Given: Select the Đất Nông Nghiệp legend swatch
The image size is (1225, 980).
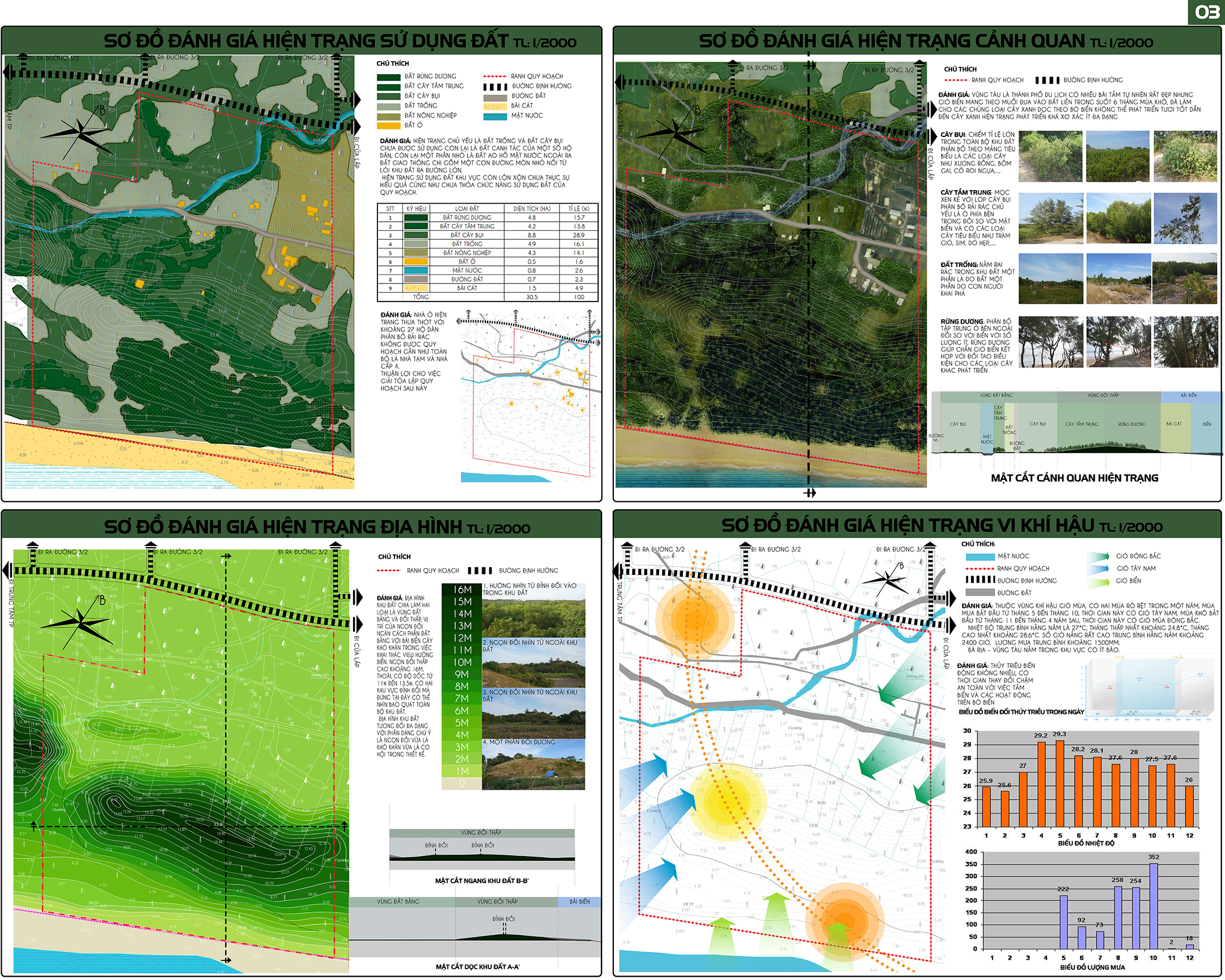Looking at the screenshot, I should [389, 116].
